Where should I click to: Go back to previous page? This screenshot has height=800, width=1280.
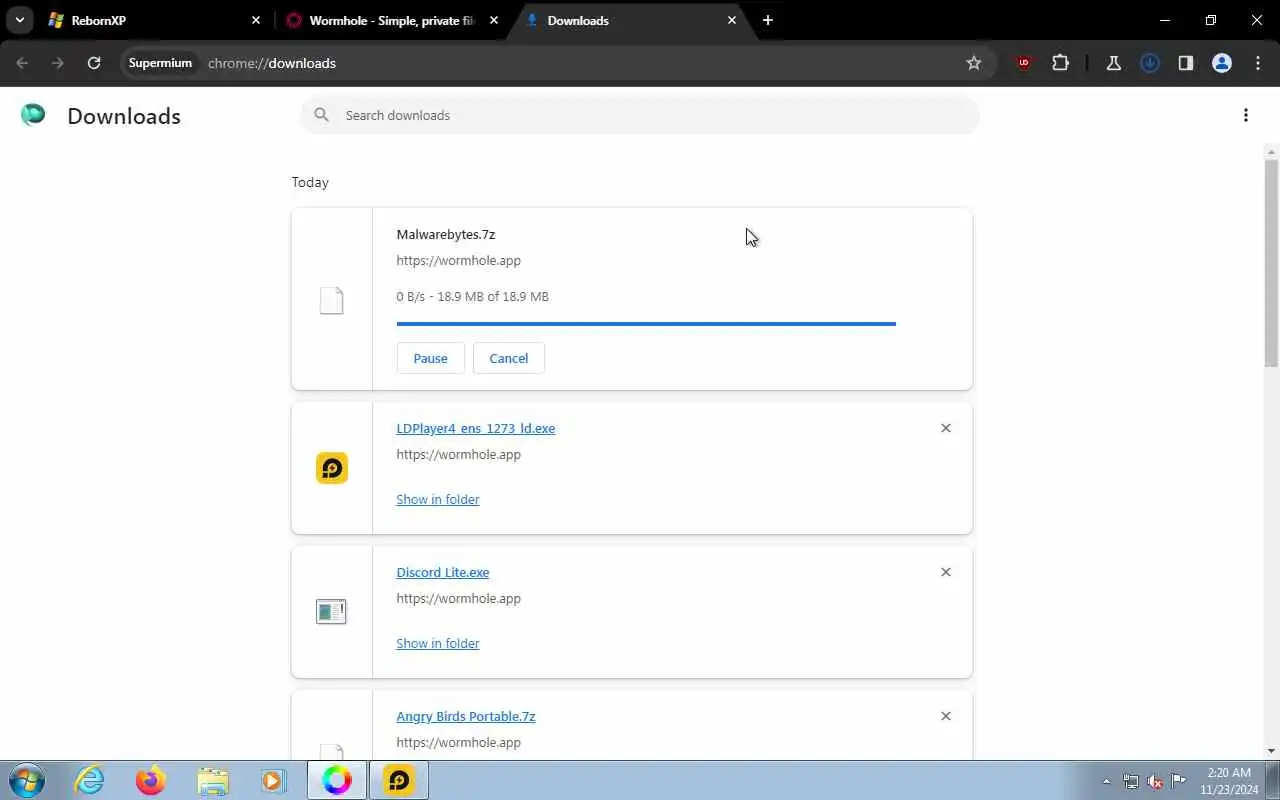click(22, 63)
